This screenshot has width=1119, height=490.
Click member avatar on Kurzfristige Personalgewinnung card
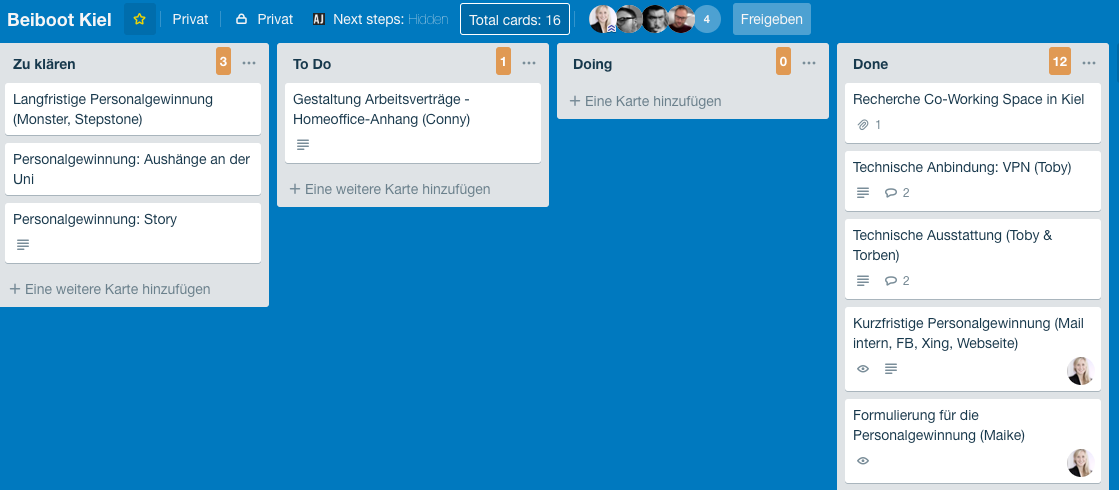tap(1081, 371)
